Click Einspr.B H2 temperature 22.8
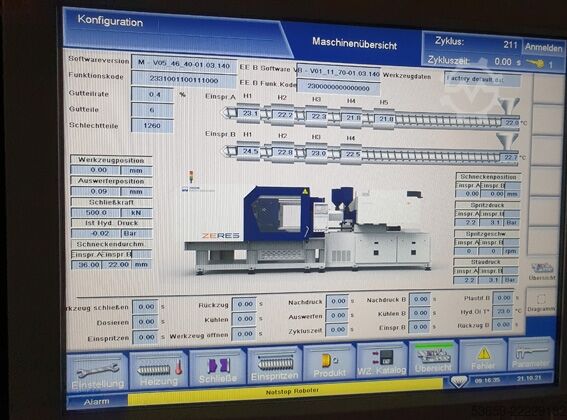 pyautogui.click(x=285, y=152)
